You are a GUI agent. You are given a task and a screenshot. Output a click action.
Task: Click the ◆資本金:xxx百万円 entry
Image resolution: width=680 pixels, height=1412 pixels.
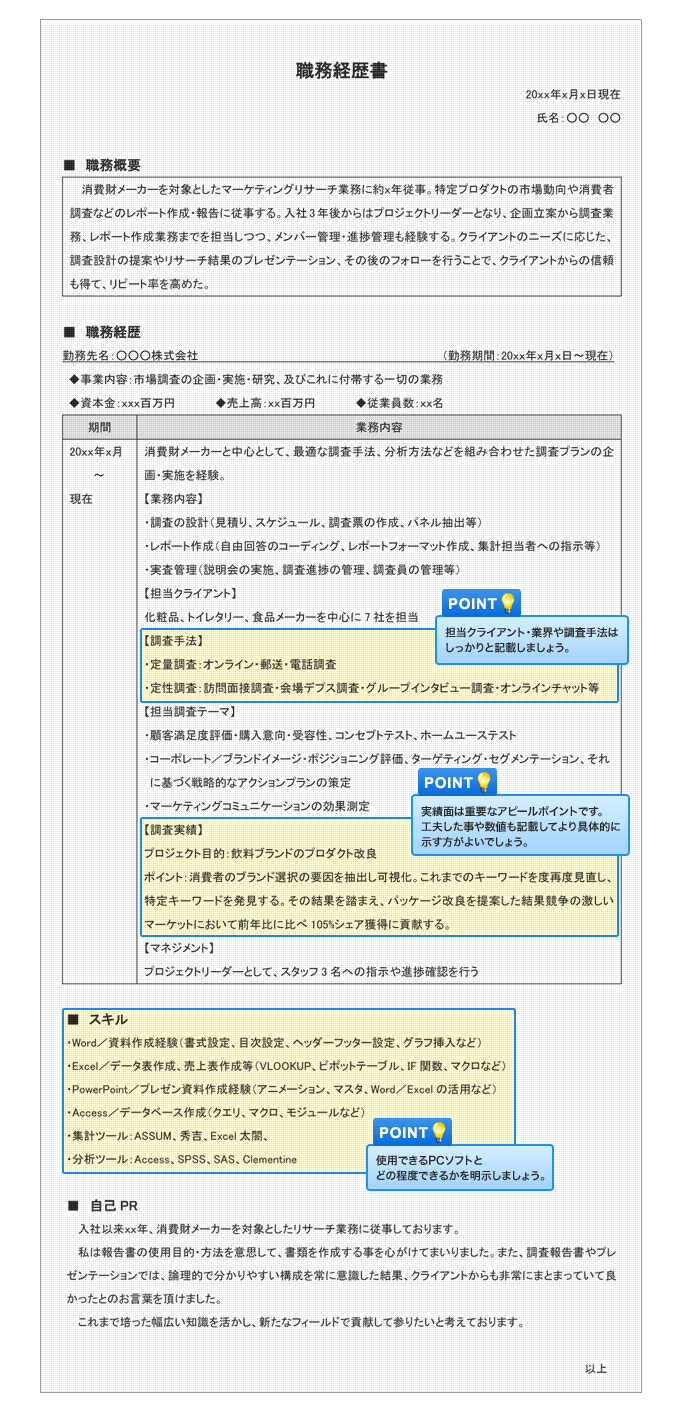tap(122, 403)
